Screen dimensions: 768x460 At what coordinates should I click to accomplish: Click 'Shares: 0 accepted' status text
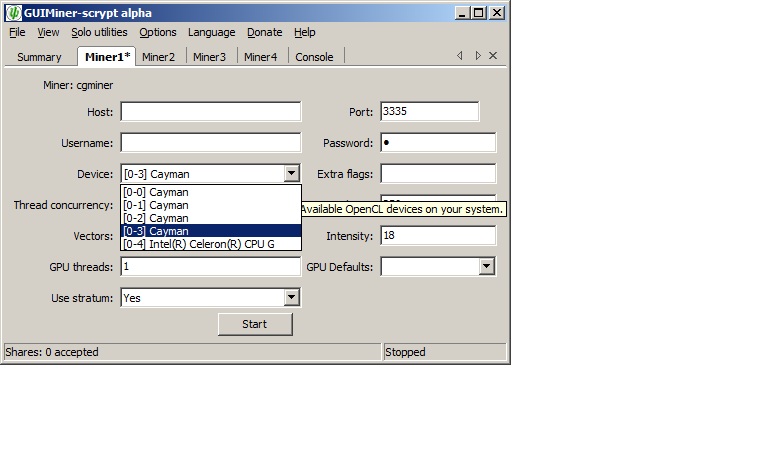(52, 352)
